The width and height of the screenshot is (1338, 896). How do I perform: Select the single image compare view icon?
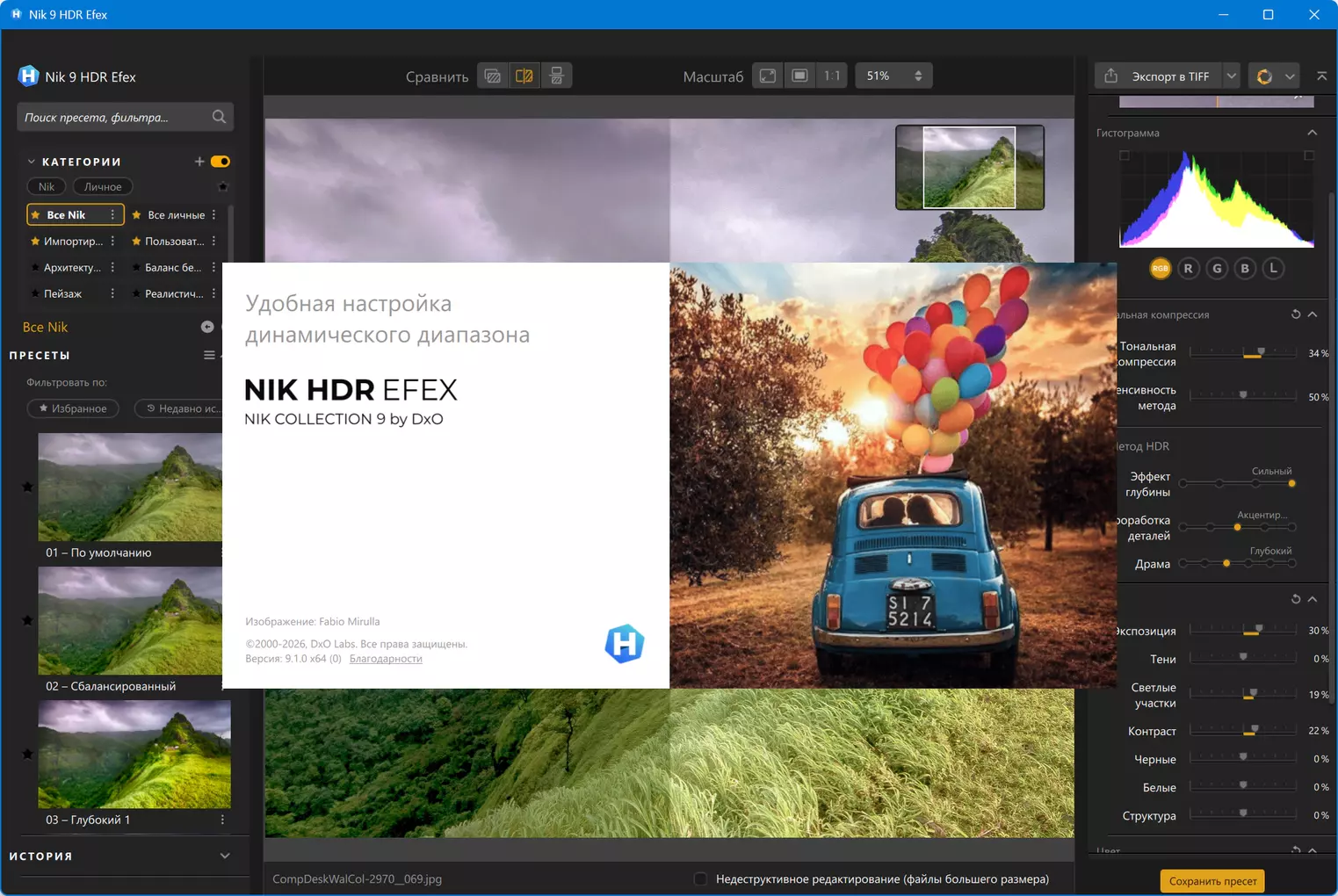pyautogui.click(x=493, y=76)
